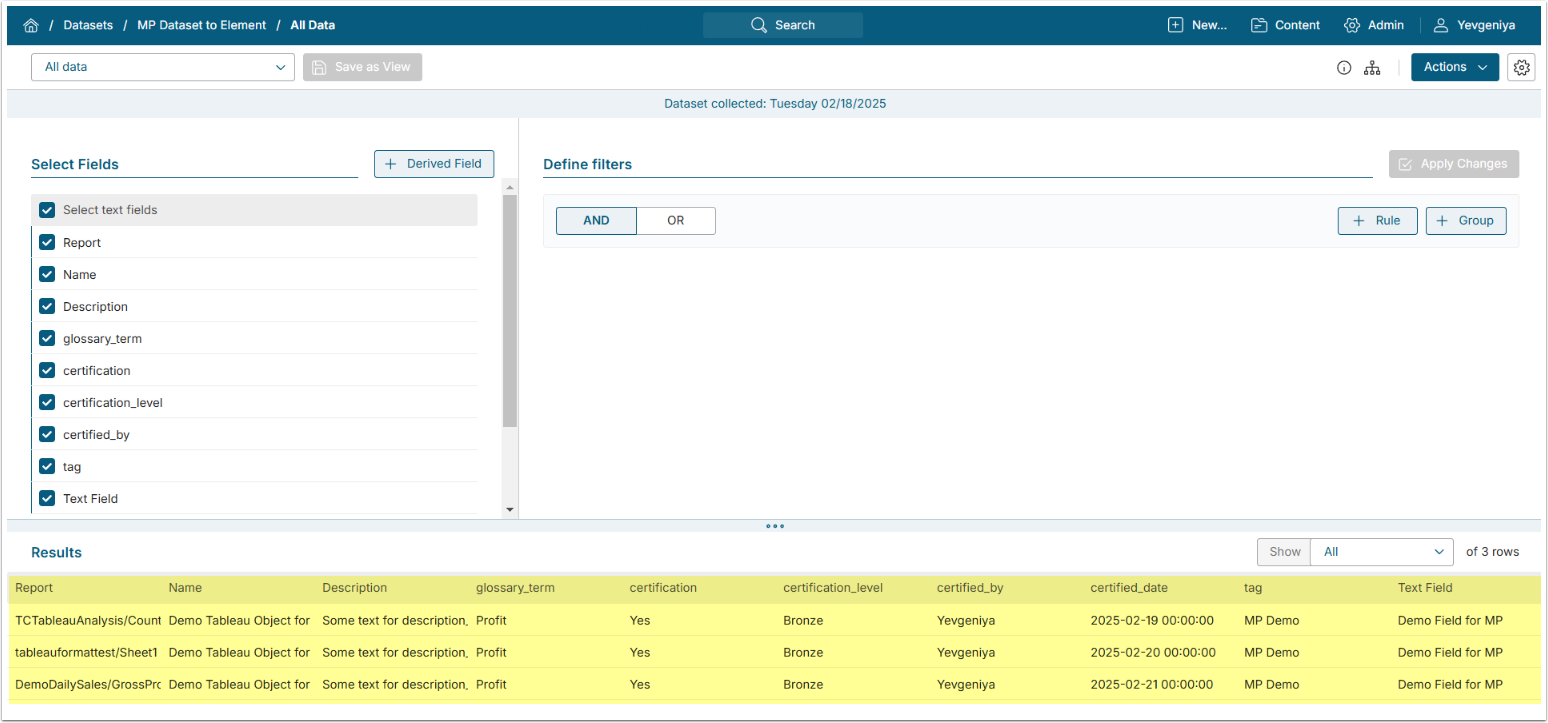Expand the All data view dropdown

click(163, 67)
